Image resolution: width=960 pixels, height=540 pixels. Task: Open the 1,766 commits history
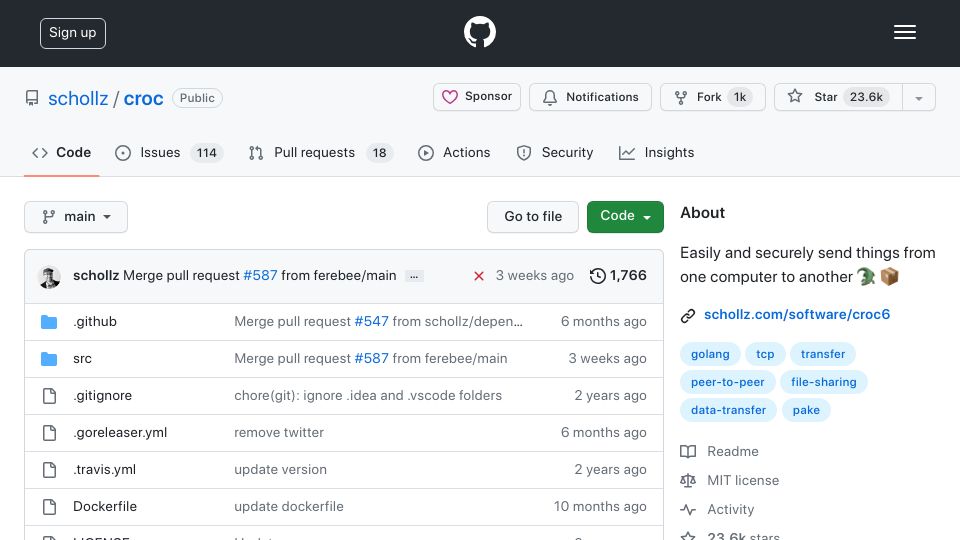[x=618, y=276]
